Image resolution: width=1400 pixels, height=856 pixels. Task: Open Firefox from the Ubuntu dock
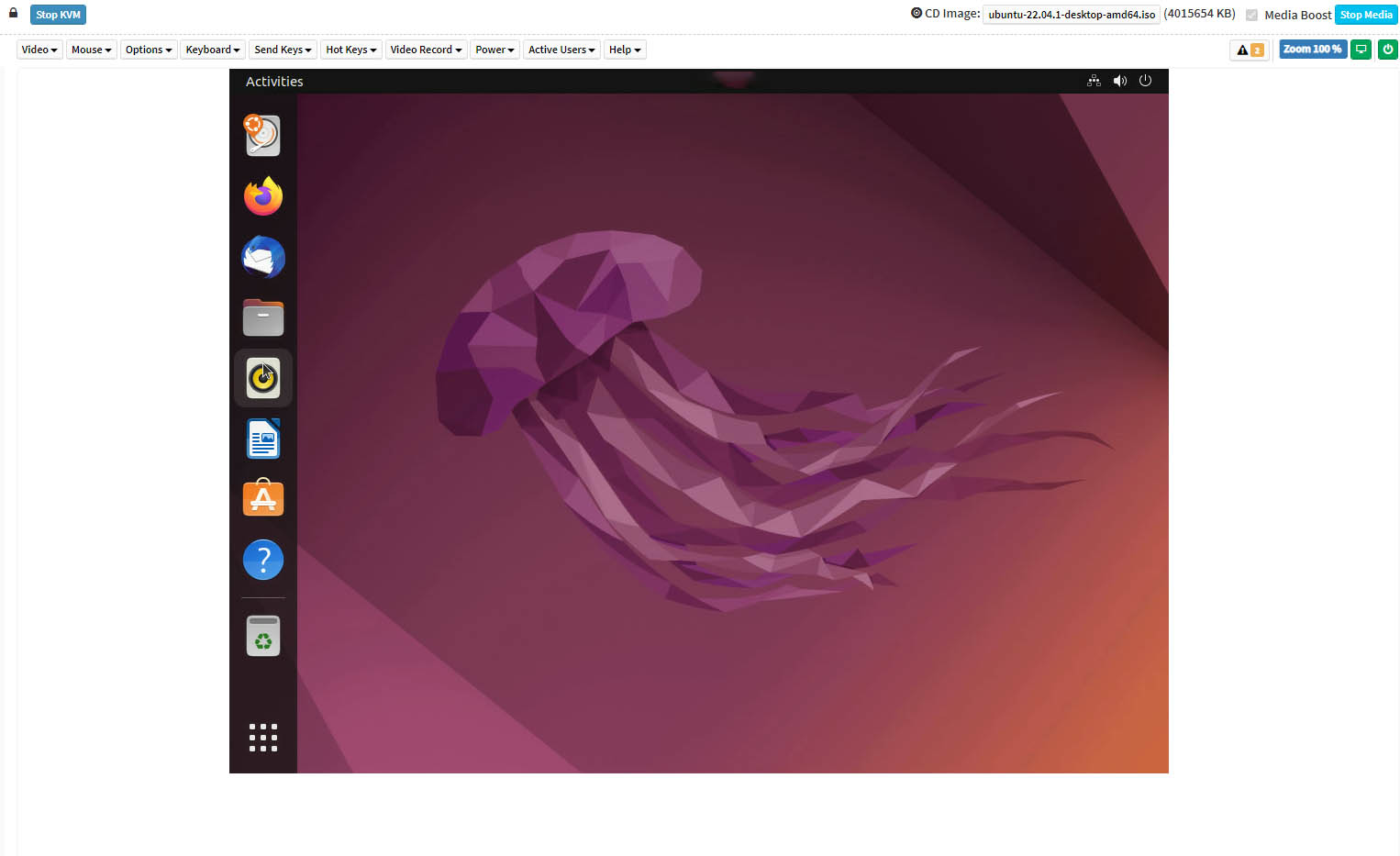263,196
